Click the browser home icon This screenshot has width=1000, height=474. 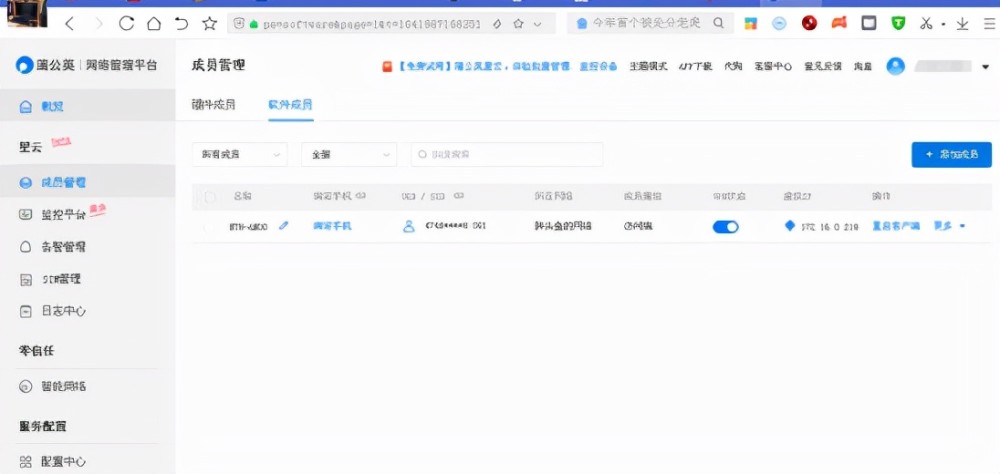[x=153, y=23]
